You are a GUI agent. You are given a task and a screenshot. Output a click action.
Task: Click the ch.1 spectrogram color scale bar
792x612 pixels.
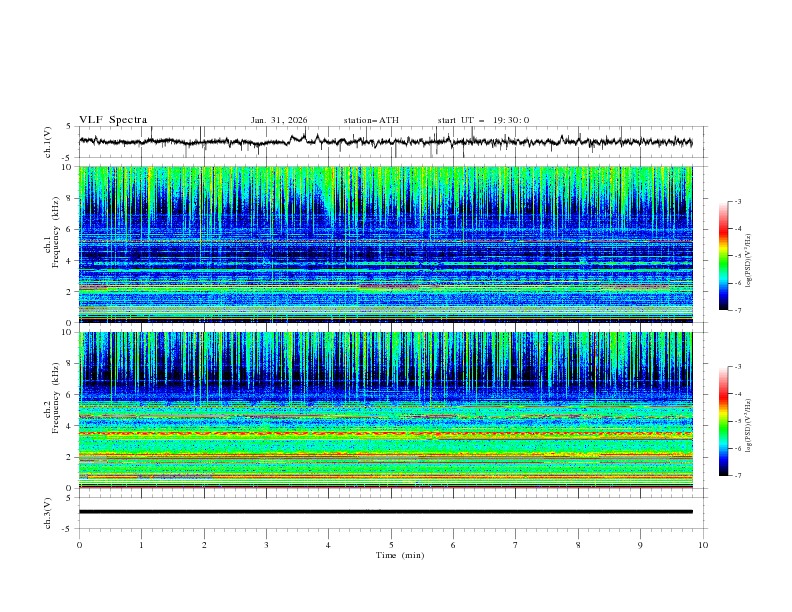[x=723, y=256]
